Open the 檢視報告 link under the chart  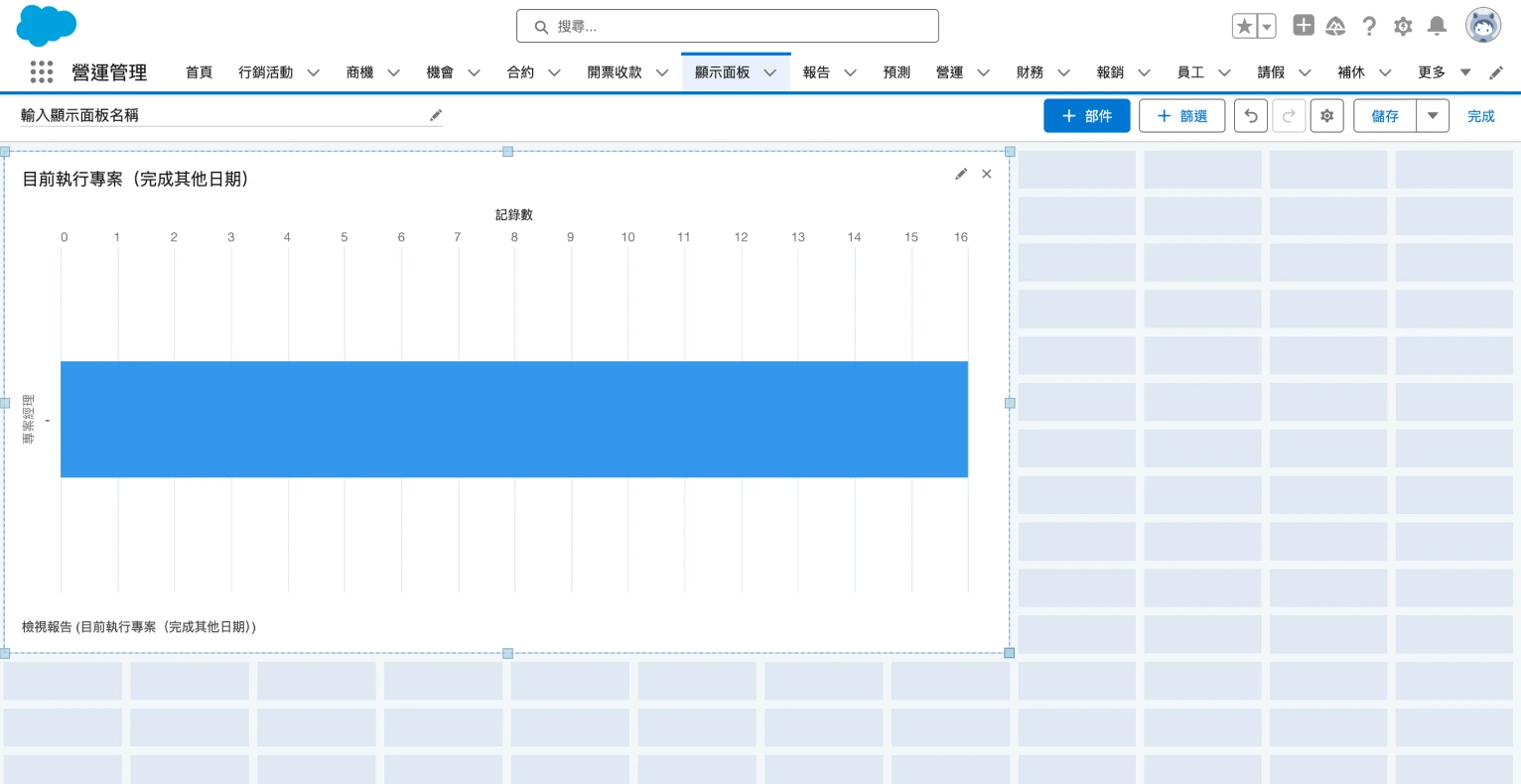[139, 627]
